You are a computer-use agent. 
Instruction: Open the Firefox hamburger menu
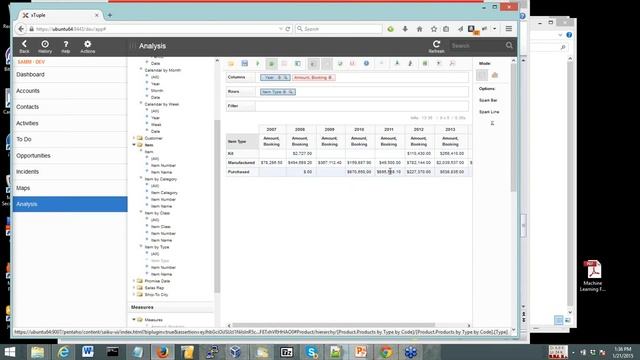(x=509, y=29)
